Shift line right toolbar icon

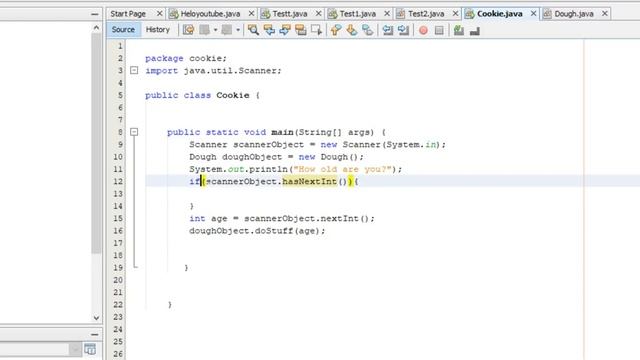[x=403, y=30]
